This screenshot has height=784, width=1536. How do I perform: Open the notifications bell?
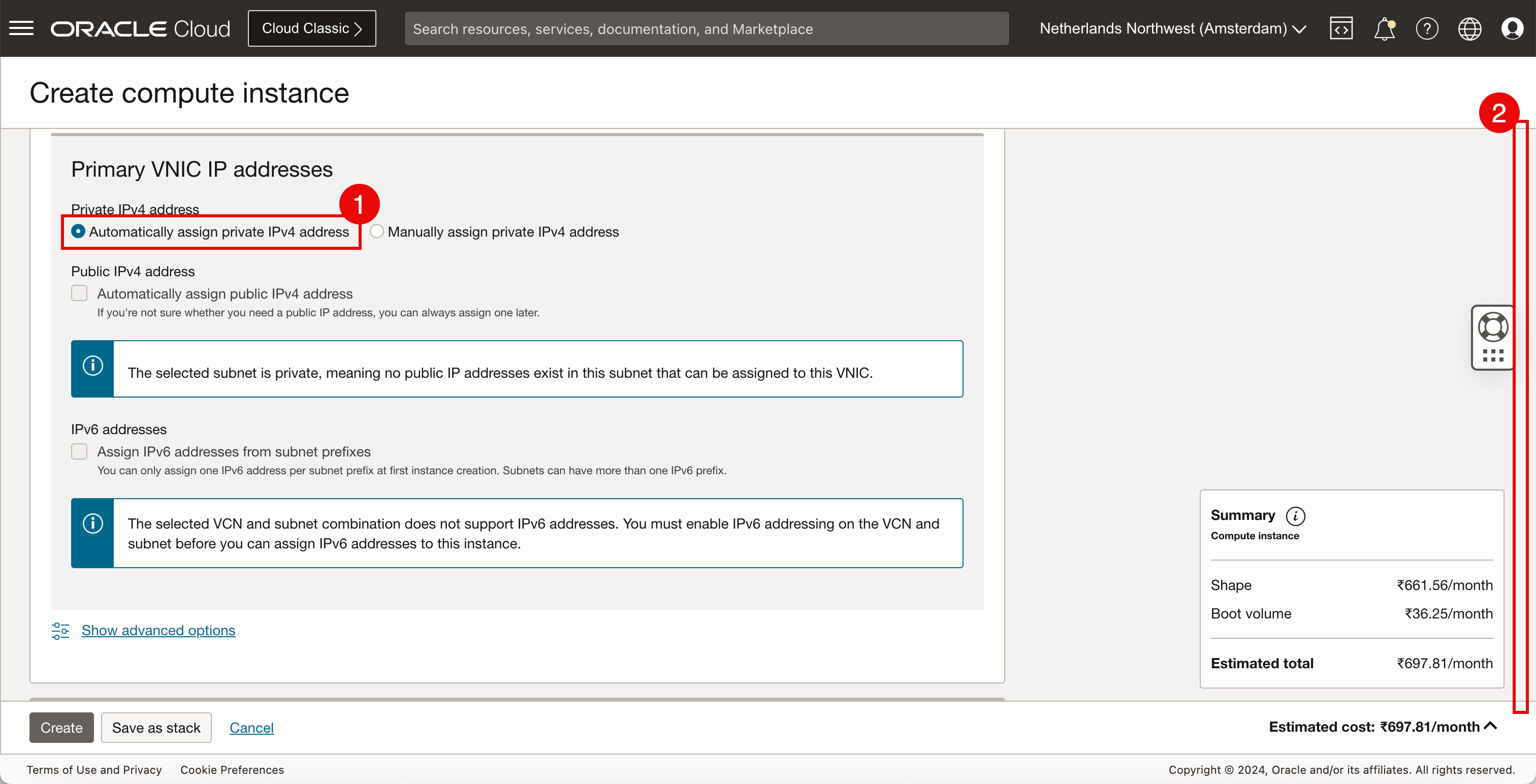pos(1384,28)
